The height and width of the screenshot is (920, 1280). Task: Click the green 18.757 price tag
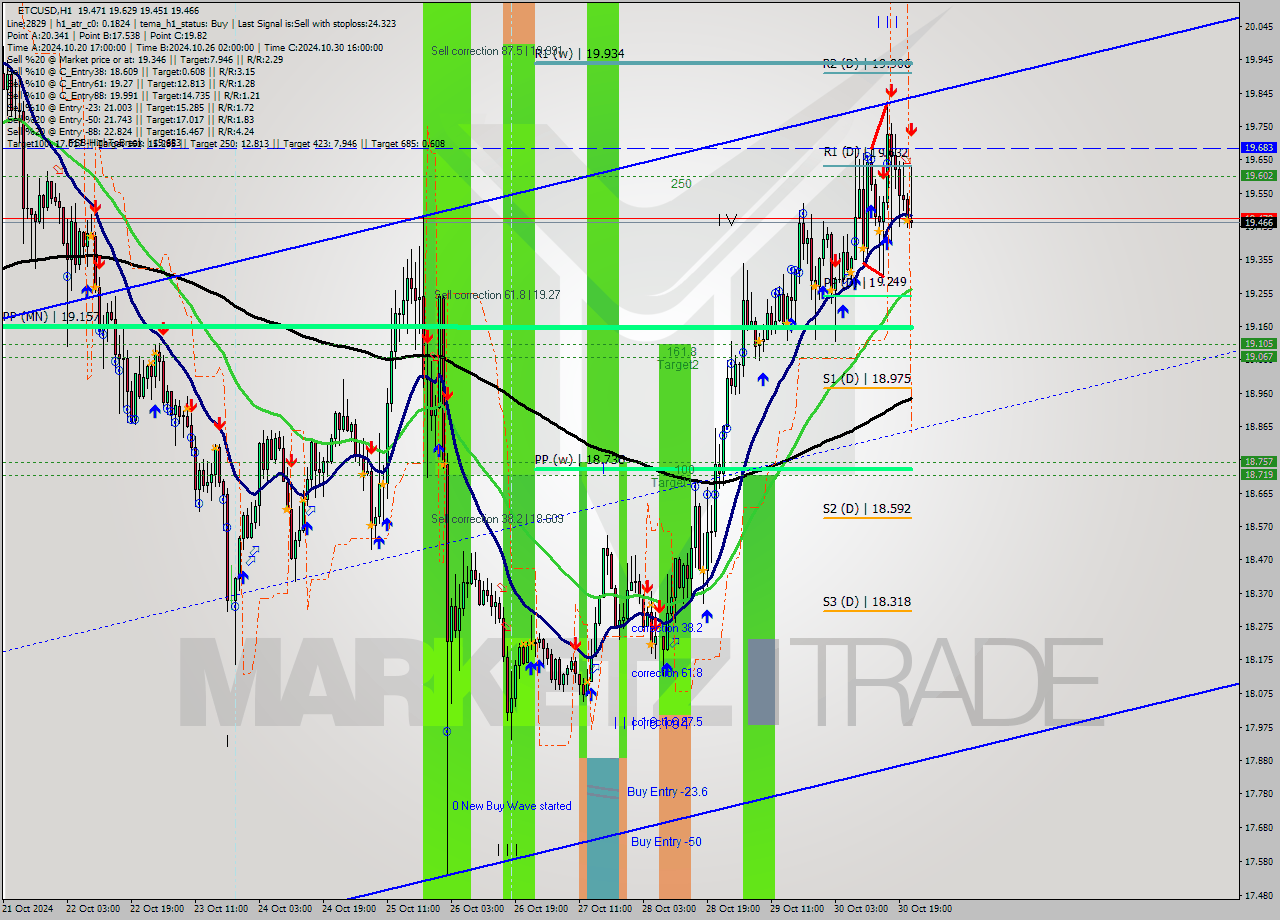tap(1258, 461)
